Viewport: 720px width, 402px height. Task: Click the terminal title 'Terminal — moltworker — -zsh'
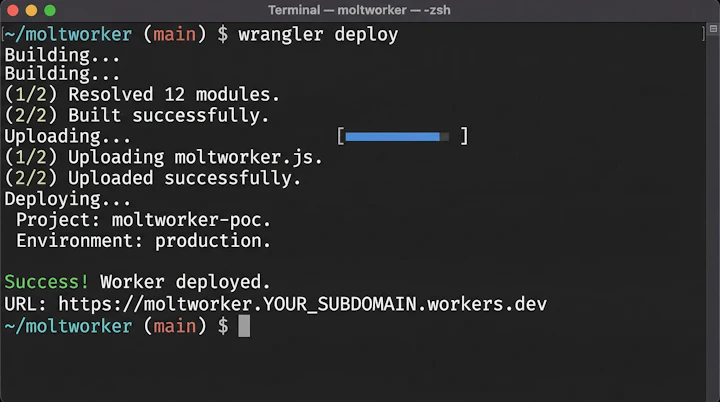click(359, 10)
